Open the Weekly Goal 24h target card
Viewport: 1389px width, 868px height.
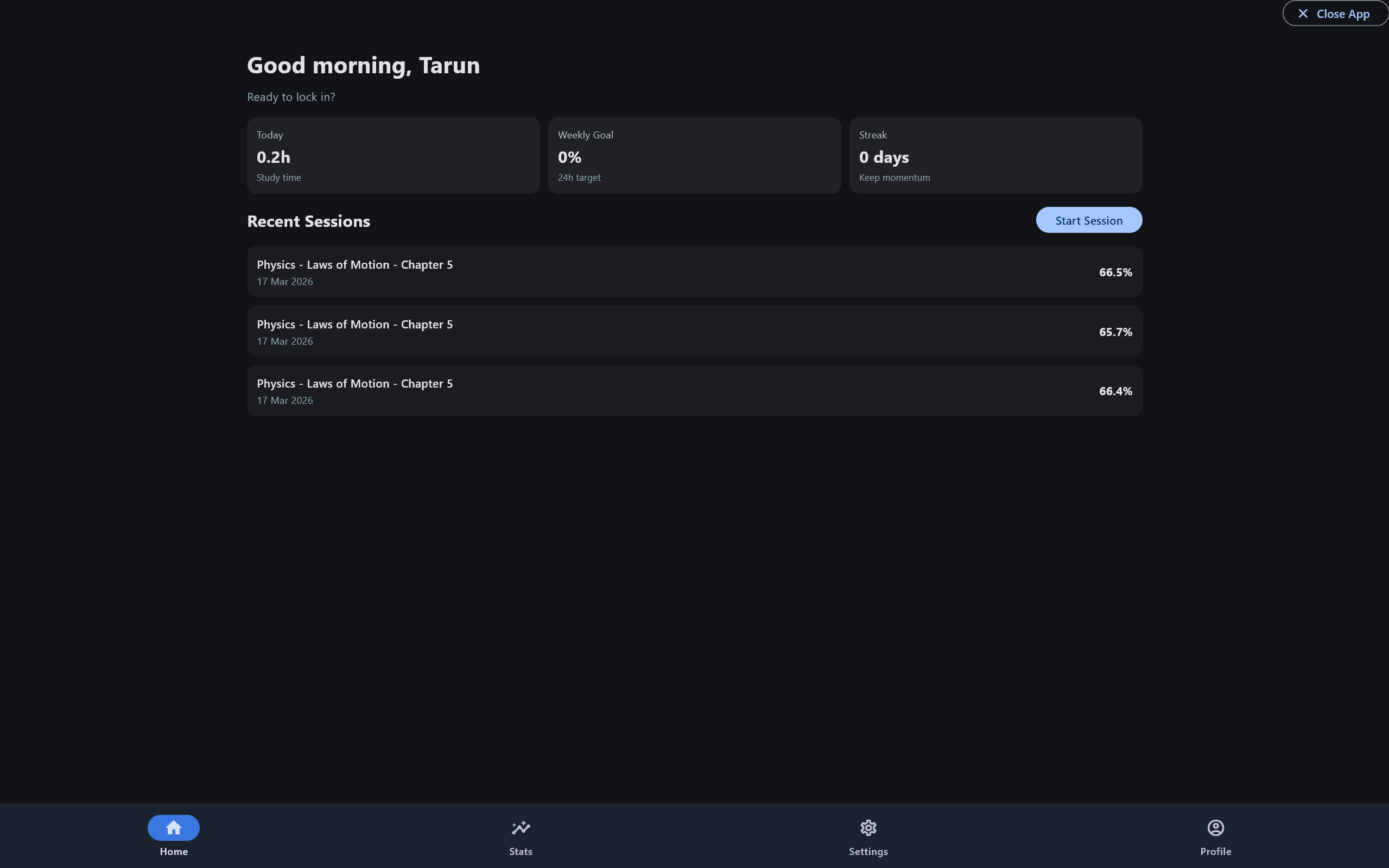(x=694, y=156)
